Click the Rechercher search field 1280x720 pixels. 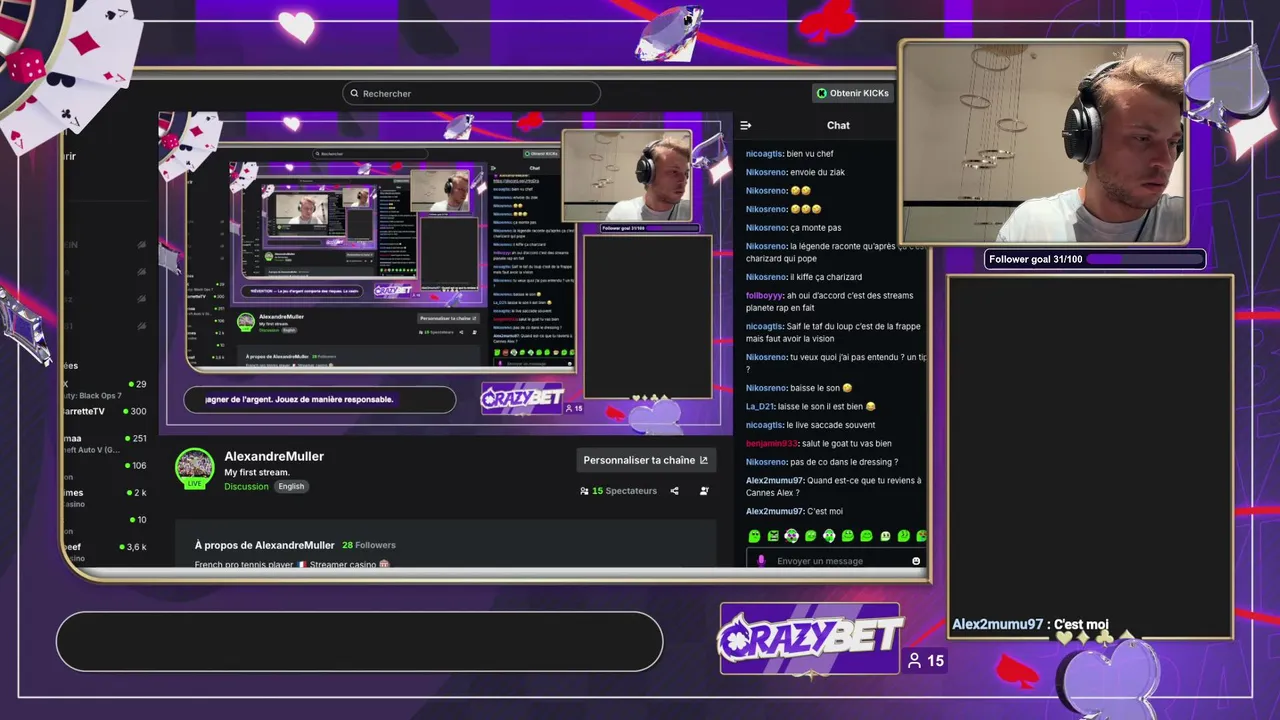(471, 93)
